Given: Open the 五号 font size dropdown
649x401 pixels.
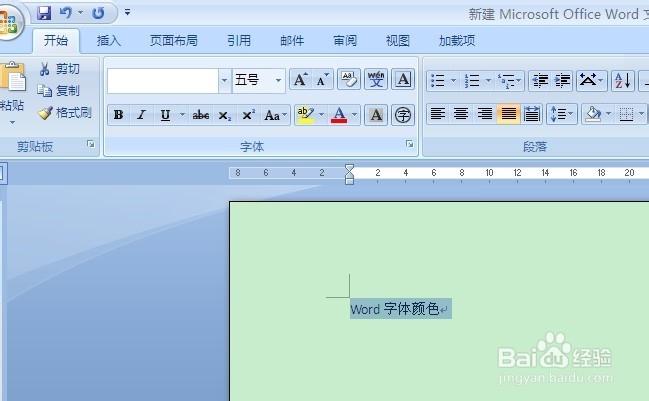Looking at the screenshot, I should 278,80.
